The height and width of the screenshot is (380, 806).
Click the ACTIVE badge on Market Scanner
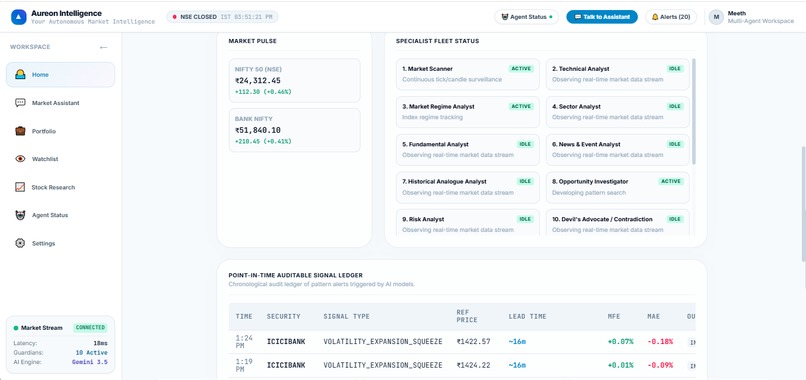pos(521,68)
